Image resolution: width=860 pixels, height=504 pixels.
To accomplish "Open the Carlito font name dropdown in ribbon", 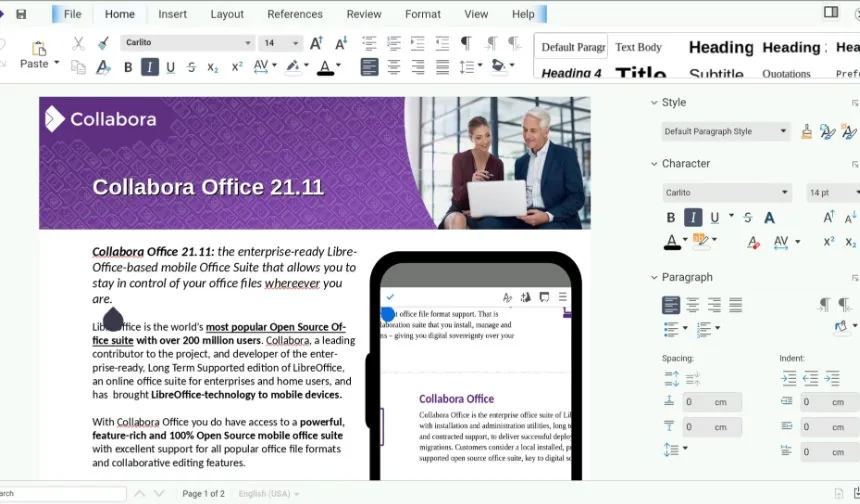I will click(186, 43).
